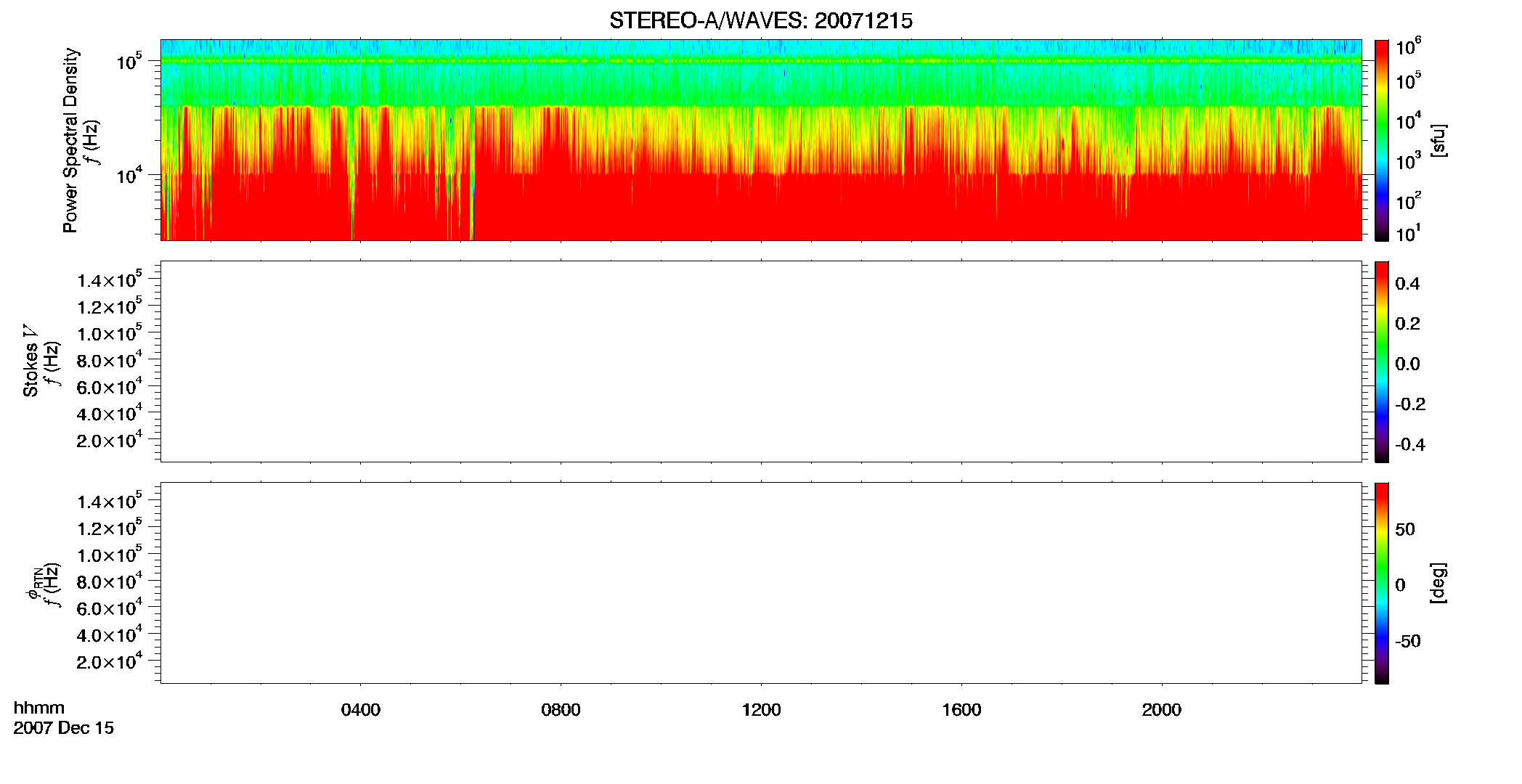Click the 0800 time axis label
The width and height of the screenshot is (1522, 784).
[x=561, y=710]
